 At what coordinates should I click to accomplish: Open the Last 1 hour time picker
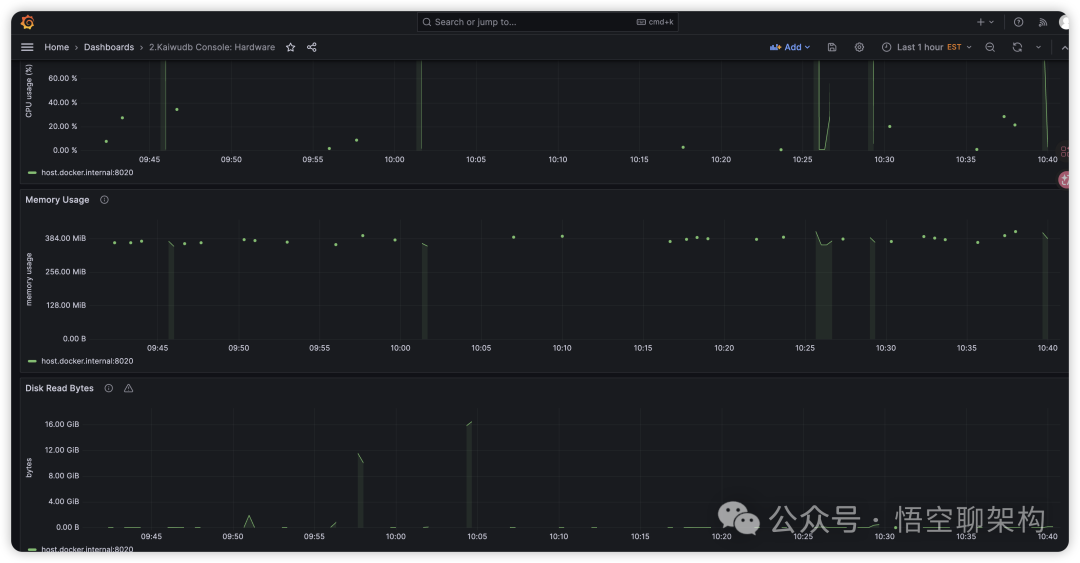[x=926, y=47]
